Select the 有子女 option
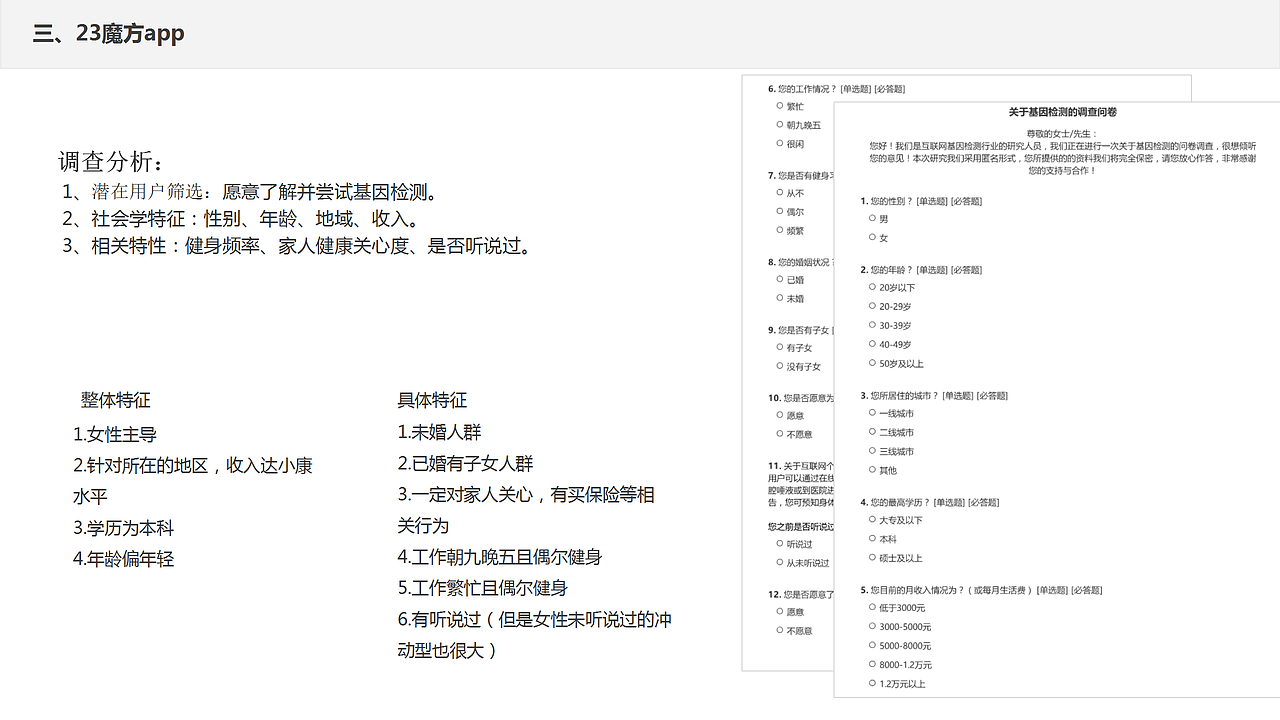This screenshot has width=1280, height=720. click(x=780, y=347)
